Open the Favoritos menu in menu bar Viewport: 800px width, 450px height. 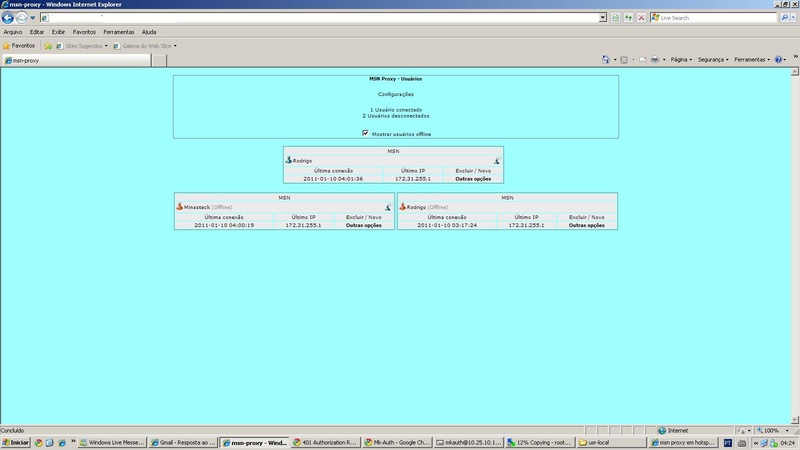coord(84,32)
